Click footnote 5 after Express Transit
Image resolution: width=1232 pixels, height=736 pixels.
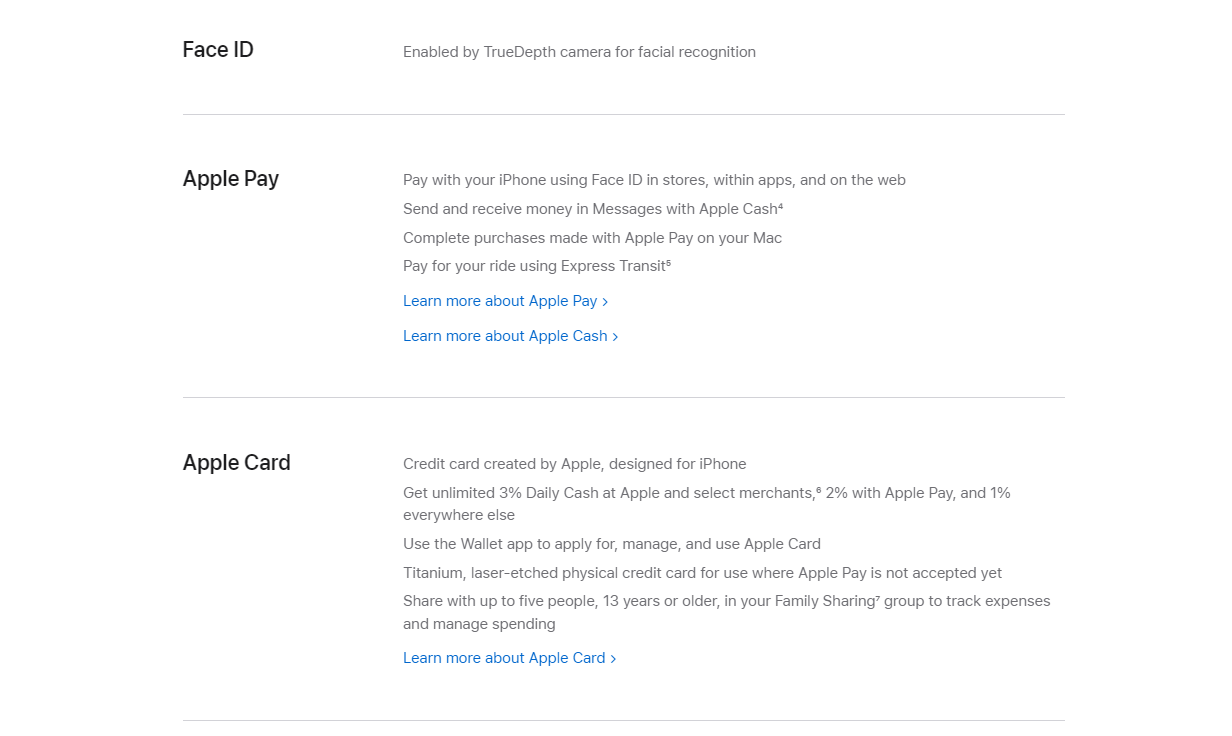[x=668, y=263]
